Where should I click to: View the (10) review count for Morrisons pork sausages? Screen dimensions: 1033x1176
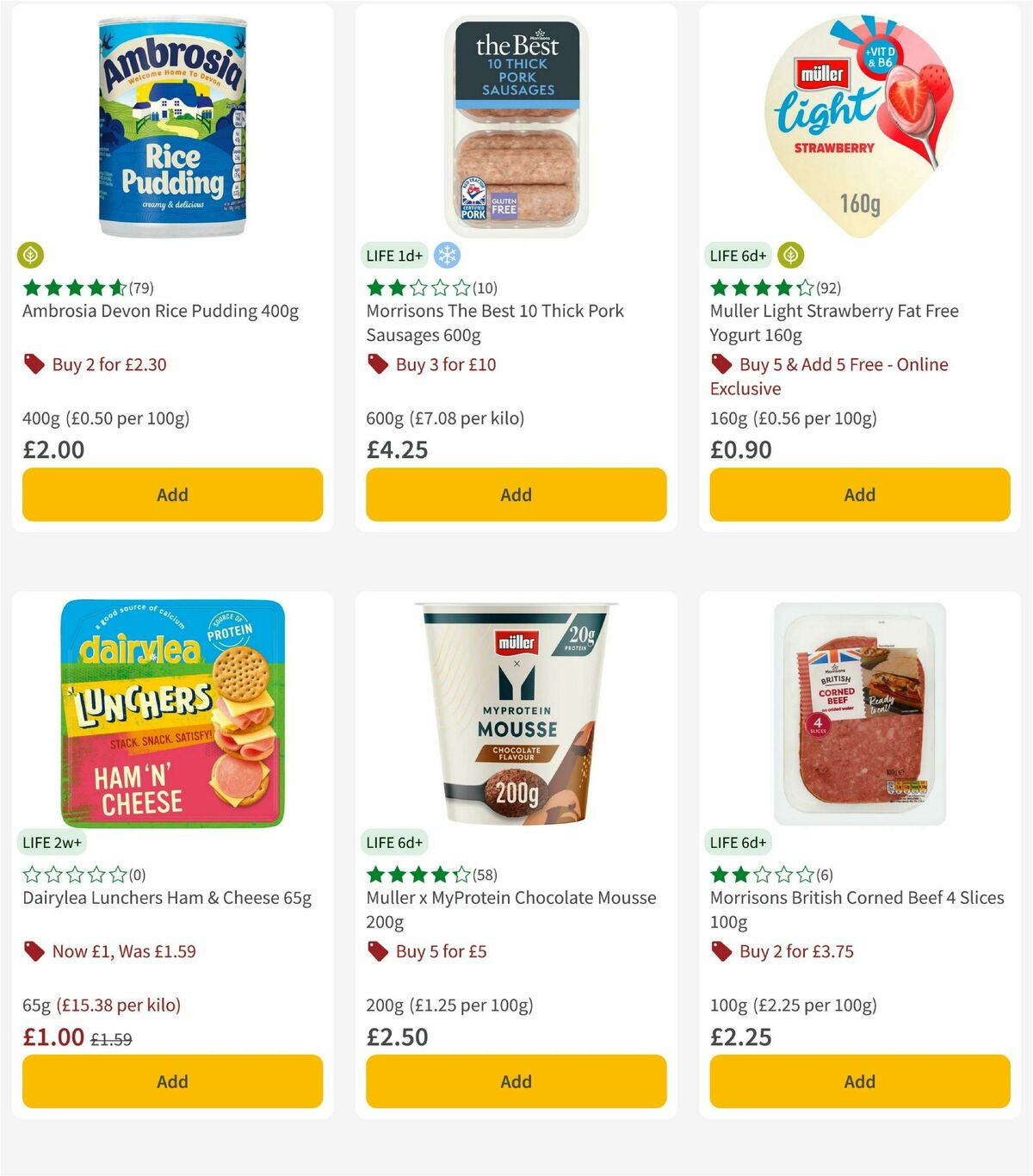coord(486,288)
